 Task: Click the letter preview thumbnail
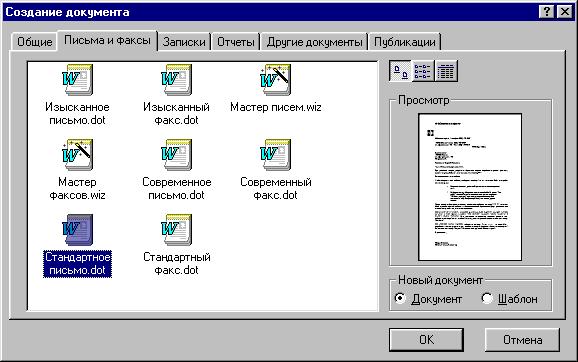click(x=470, y=187)
